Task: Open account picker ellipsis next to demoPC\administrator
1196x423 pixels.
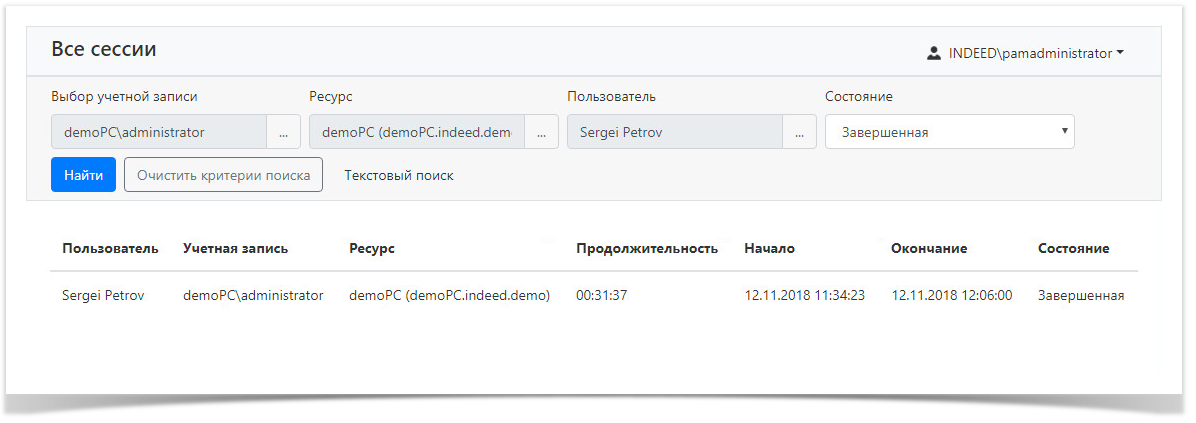Action: click(x=283, y=132)
